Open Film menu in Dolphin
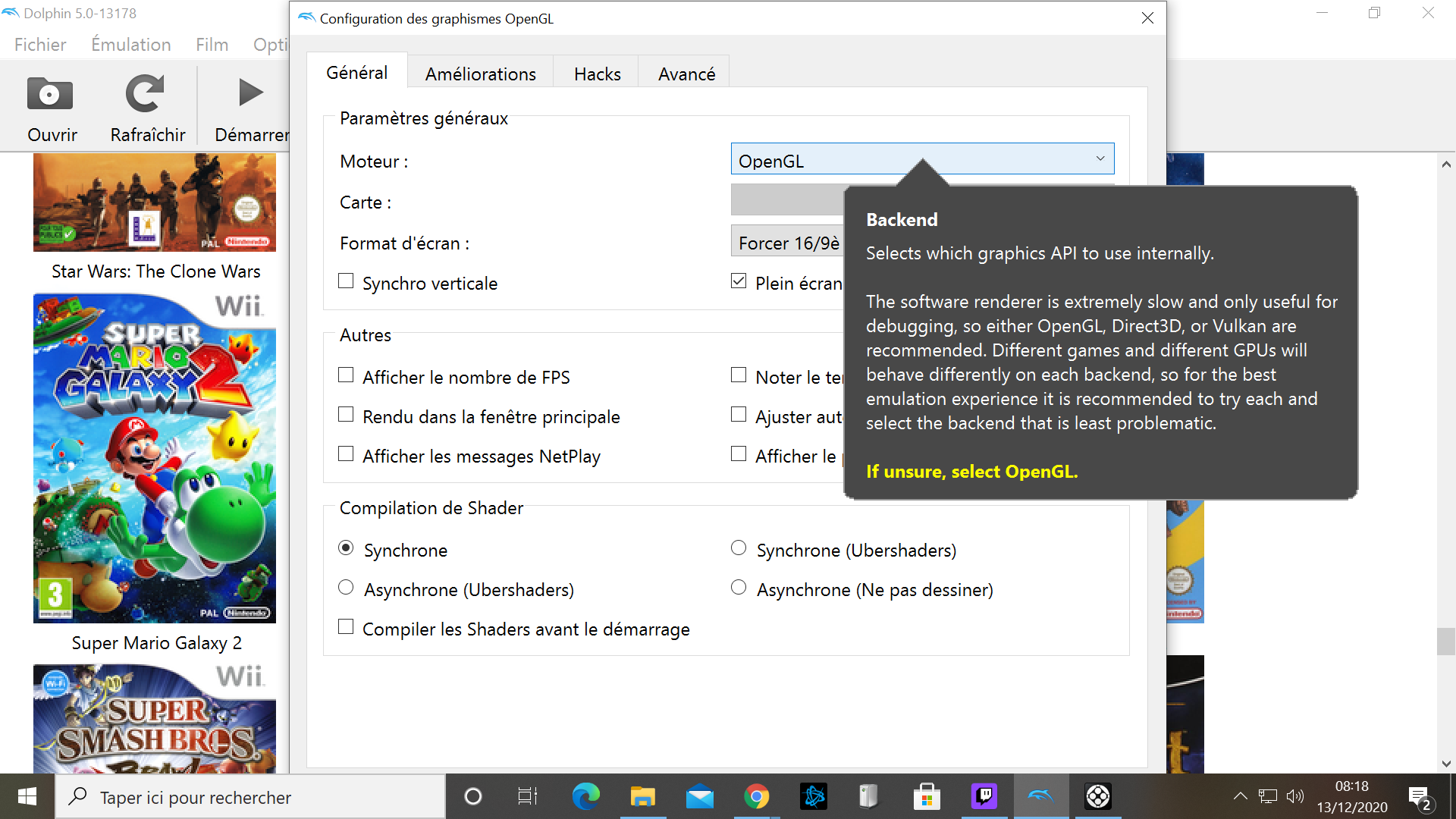Image resolution: width=1456 pixels, height=819 pixels. pos(212,45)
